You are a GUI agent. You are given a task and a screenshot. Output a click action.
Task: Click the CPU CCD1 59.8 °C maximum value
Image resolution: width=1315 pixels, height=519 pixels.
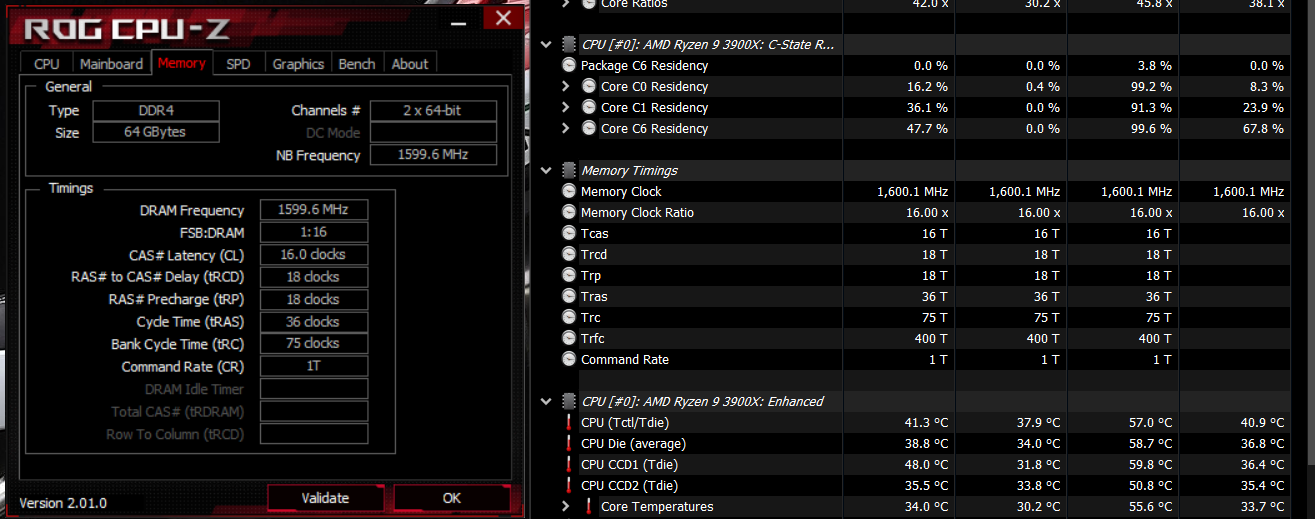tap(1151, 464)
